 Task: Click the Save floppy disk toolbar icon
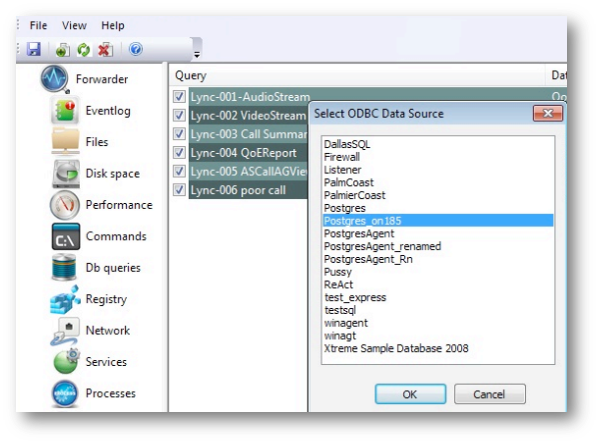[x=34, y=49]
